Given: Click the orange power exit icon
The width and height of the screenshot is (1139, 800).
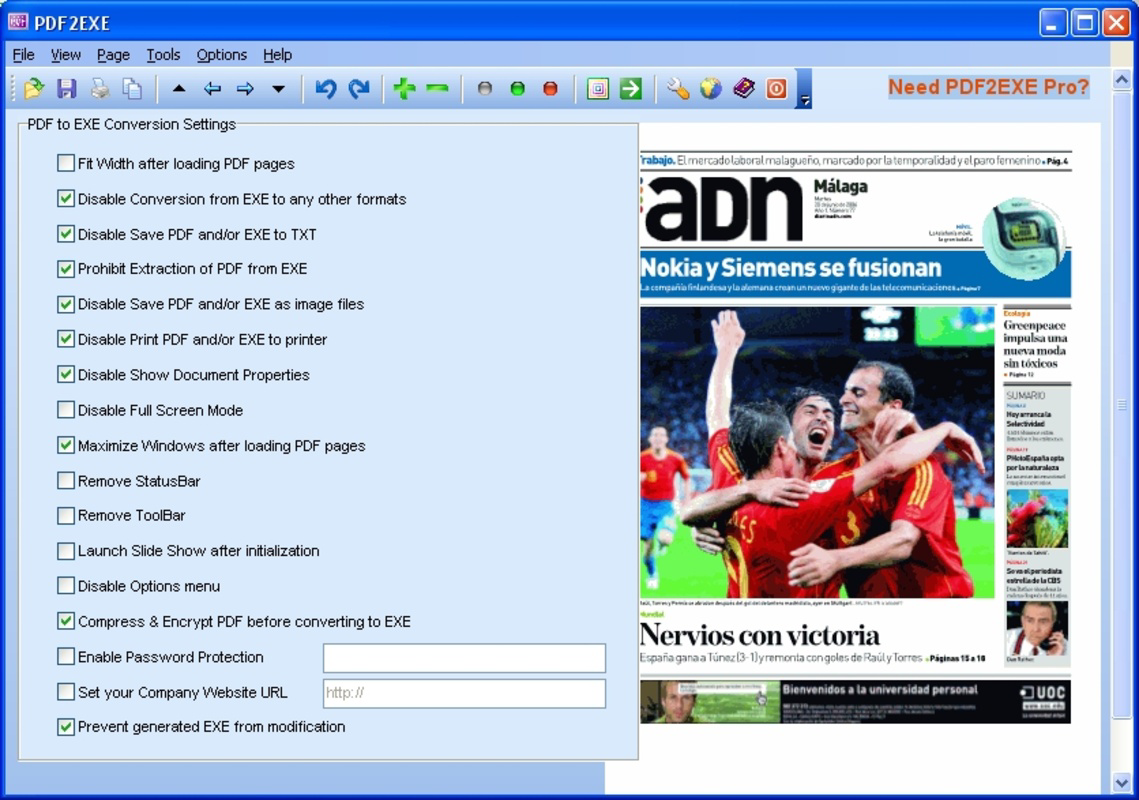Looking at the screenshot, I should click(777, 89).
